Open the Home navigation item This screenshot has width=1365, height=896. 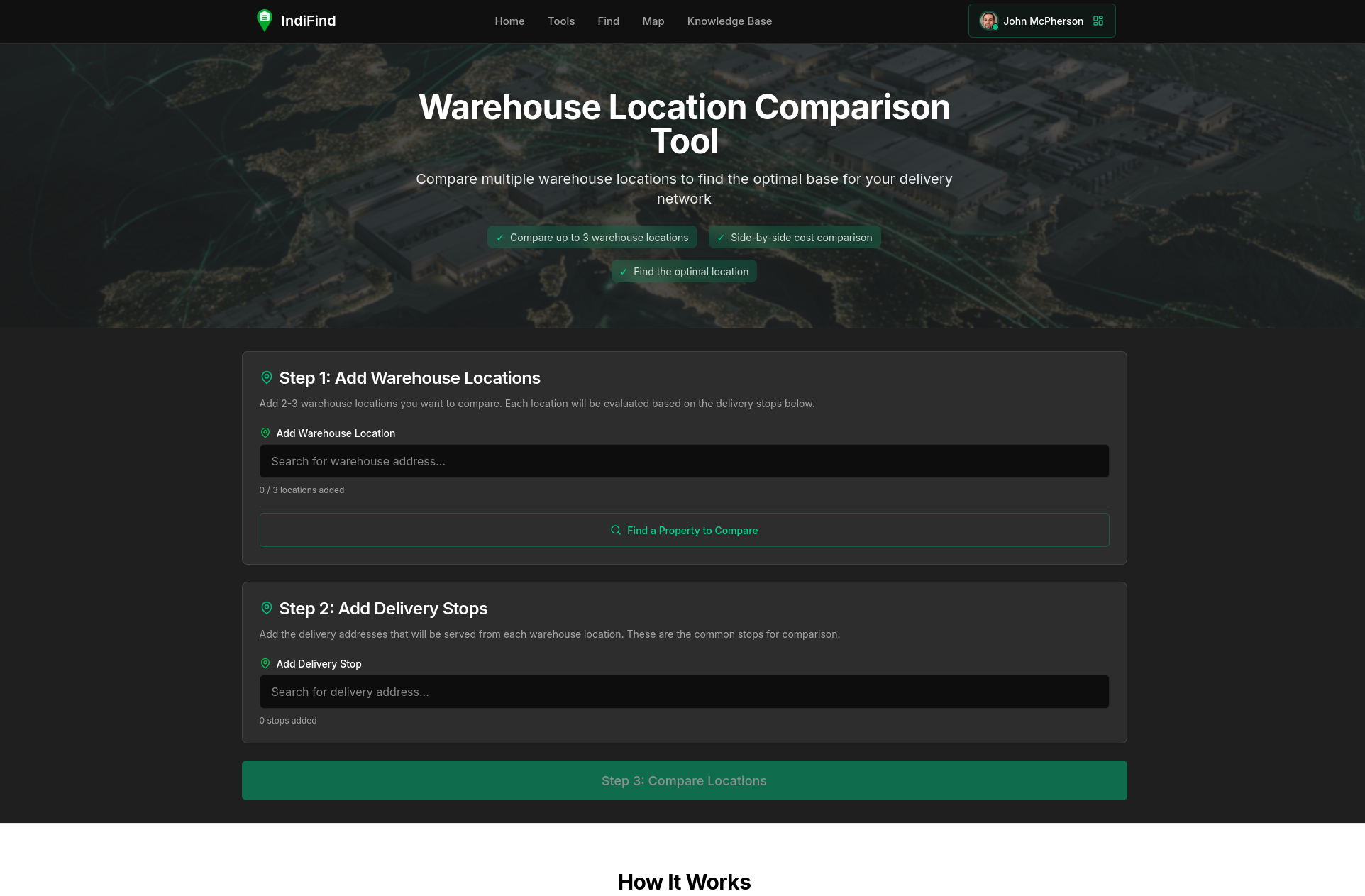click(x=509, y=21)
